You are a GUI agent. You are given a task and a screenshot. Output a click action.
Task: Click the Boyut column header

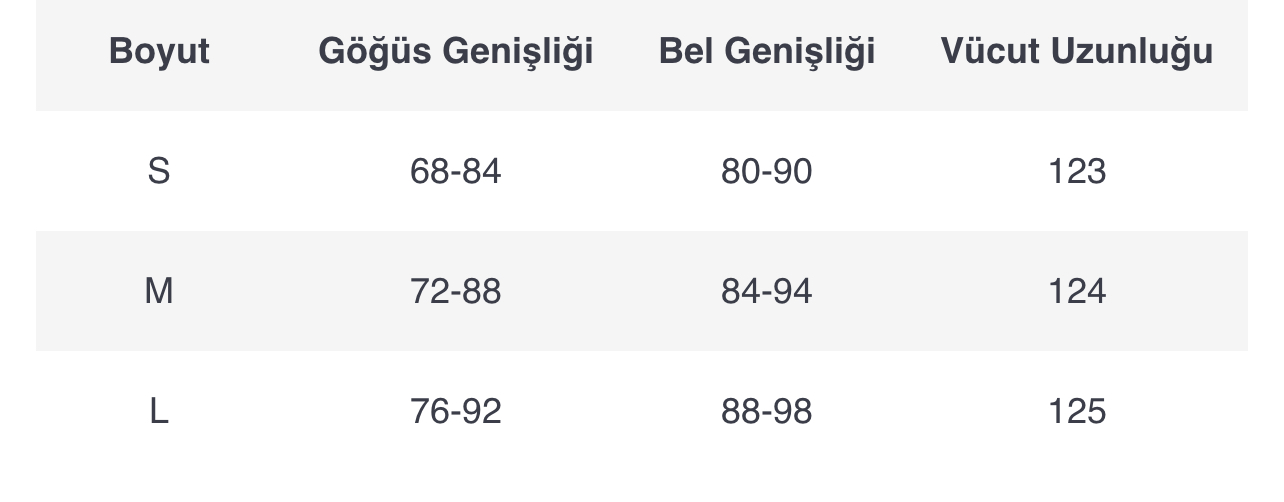(x=159, y=51)
